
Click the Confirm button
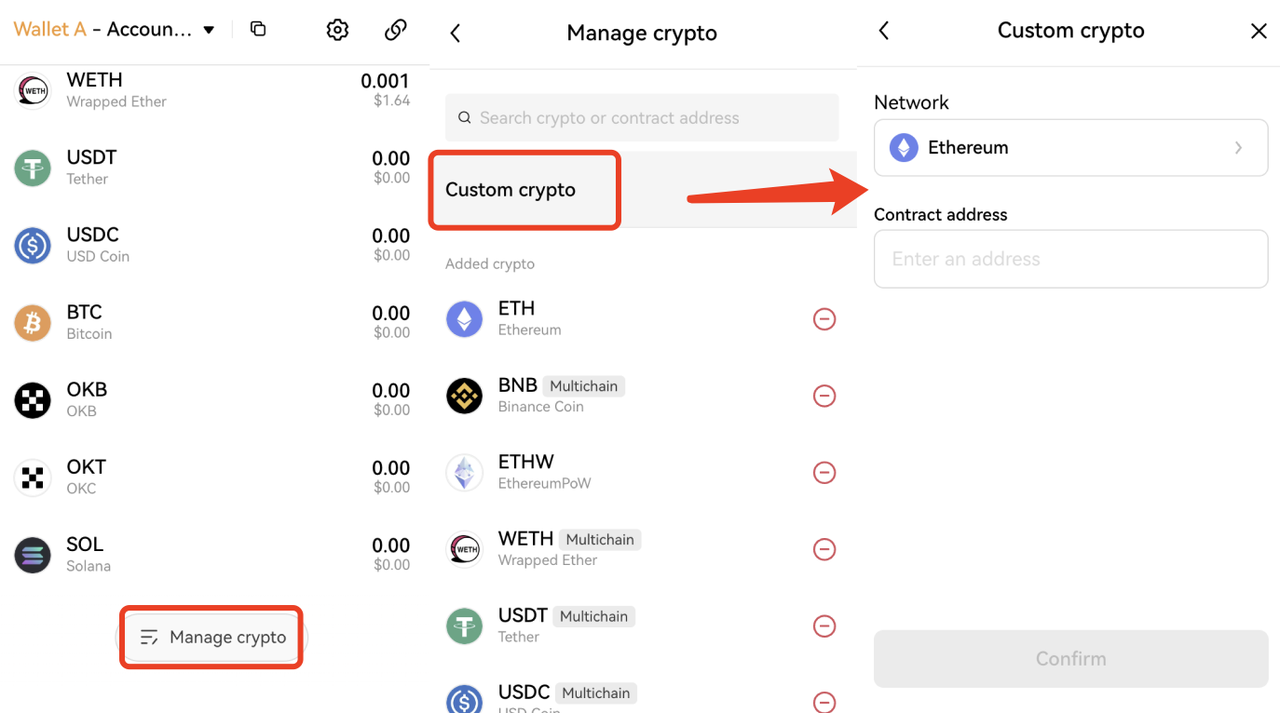[1070, 659]
